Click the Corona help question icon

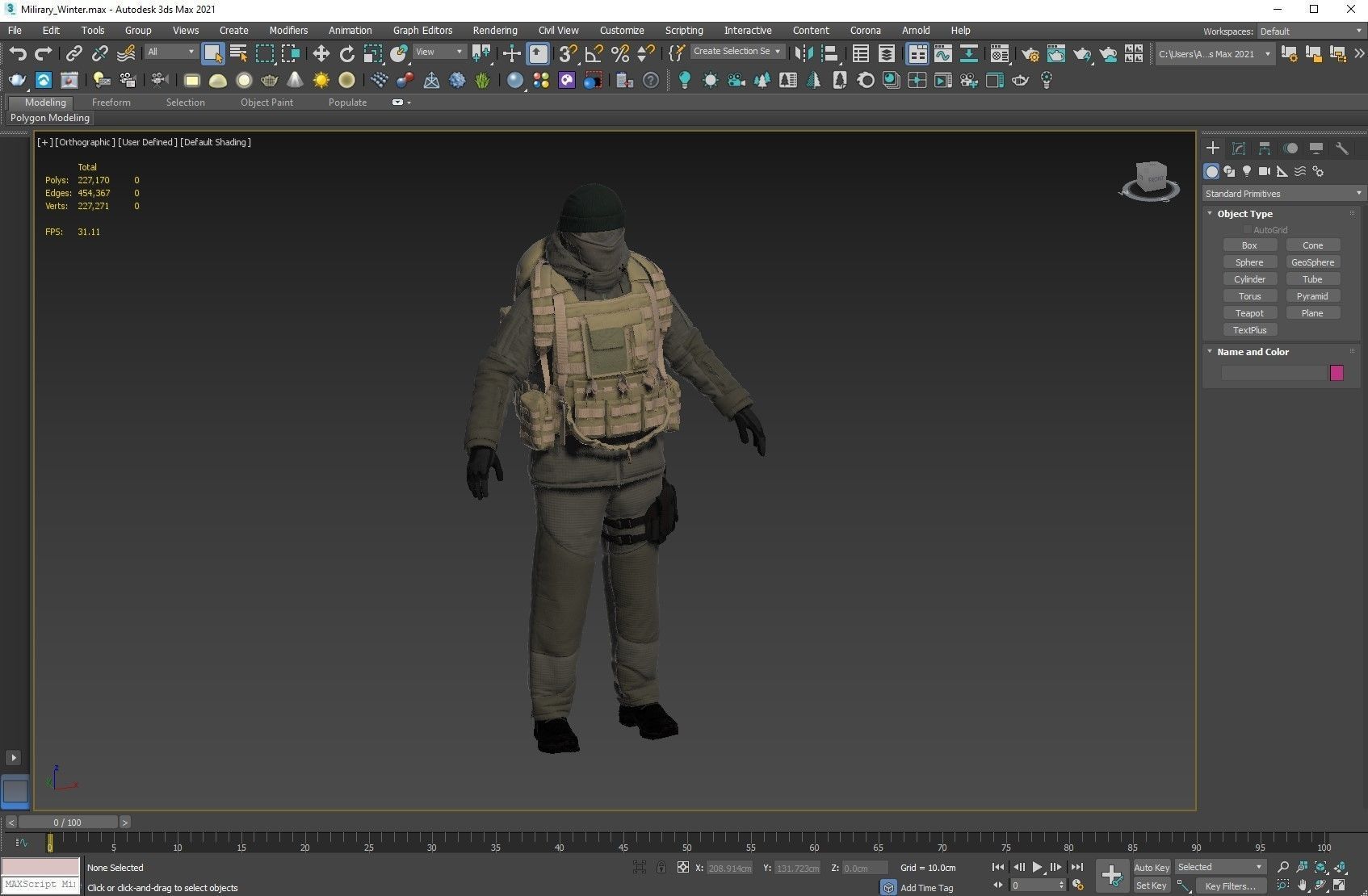pos(651,80)
